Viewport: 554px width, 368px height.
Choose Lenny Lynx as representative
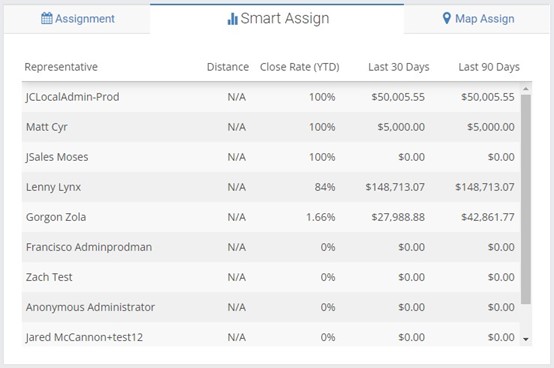(x=271, y=187)
